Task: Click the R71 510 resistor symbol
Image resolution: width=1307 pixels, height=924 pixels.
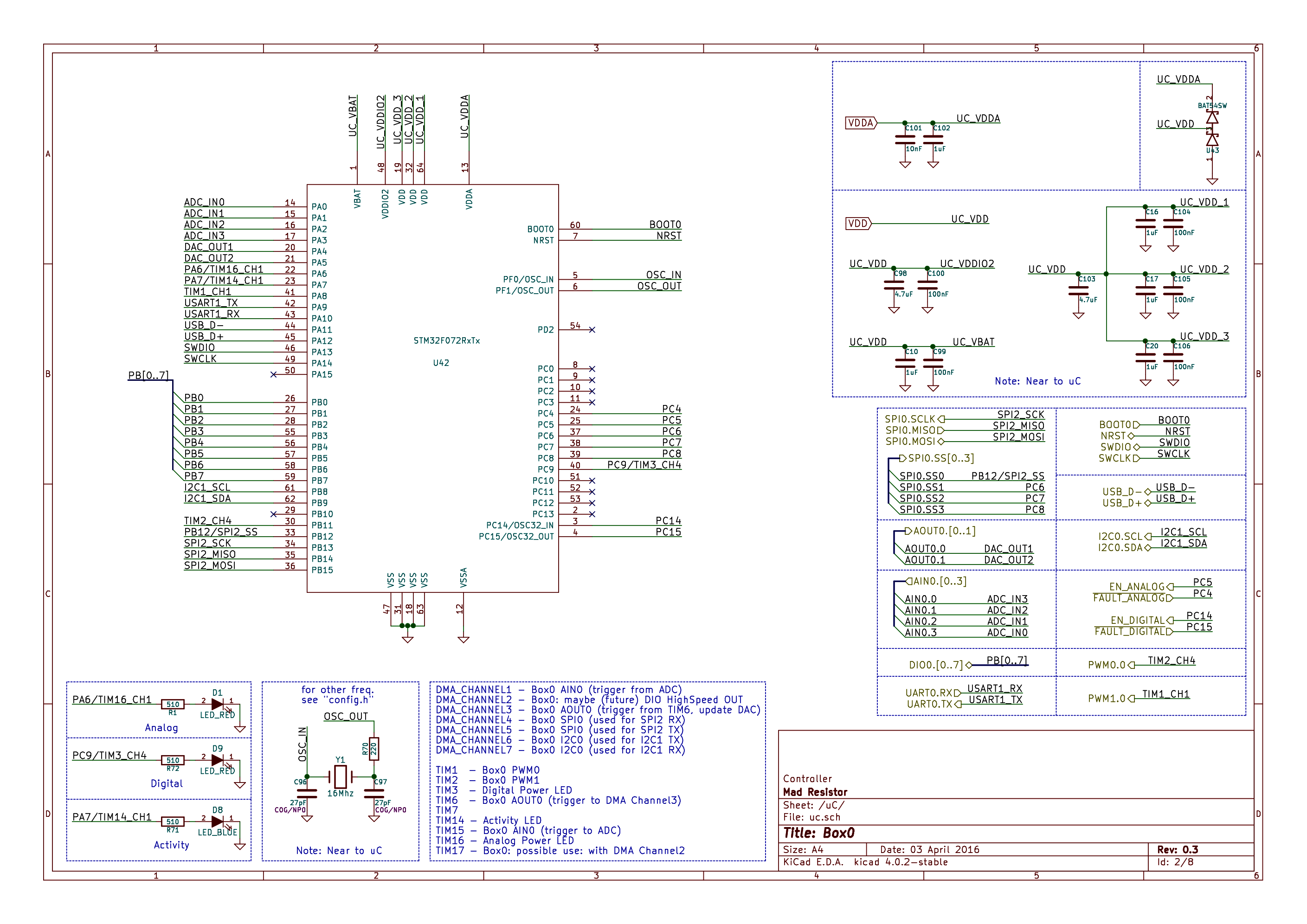Action: click(173, 821)
